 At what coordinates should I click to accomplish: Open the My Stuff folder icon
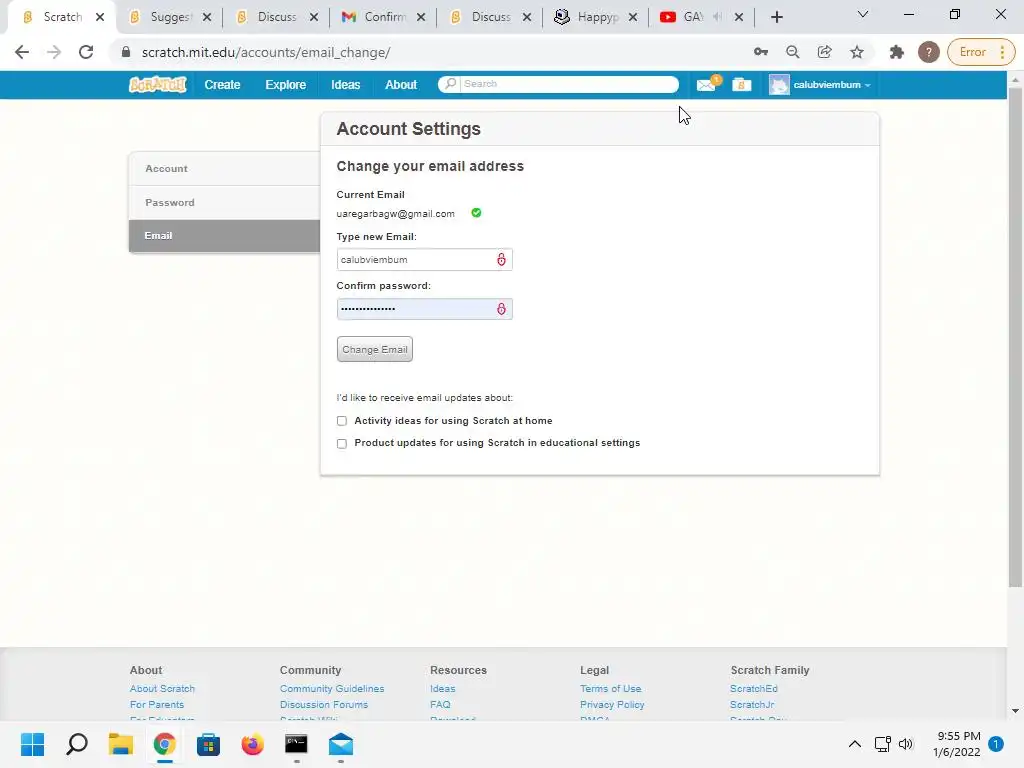point(741,85)
